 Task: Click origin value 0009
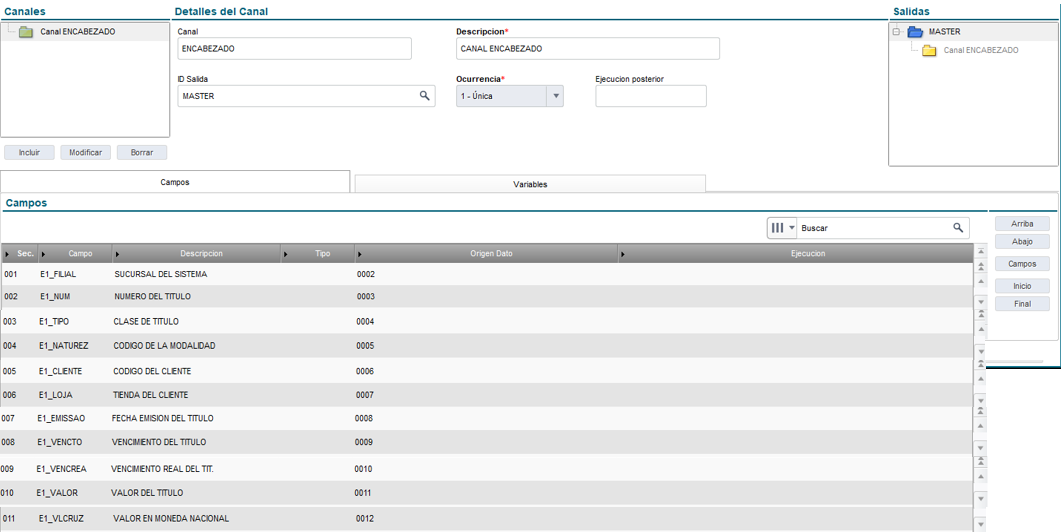[363, 442]
